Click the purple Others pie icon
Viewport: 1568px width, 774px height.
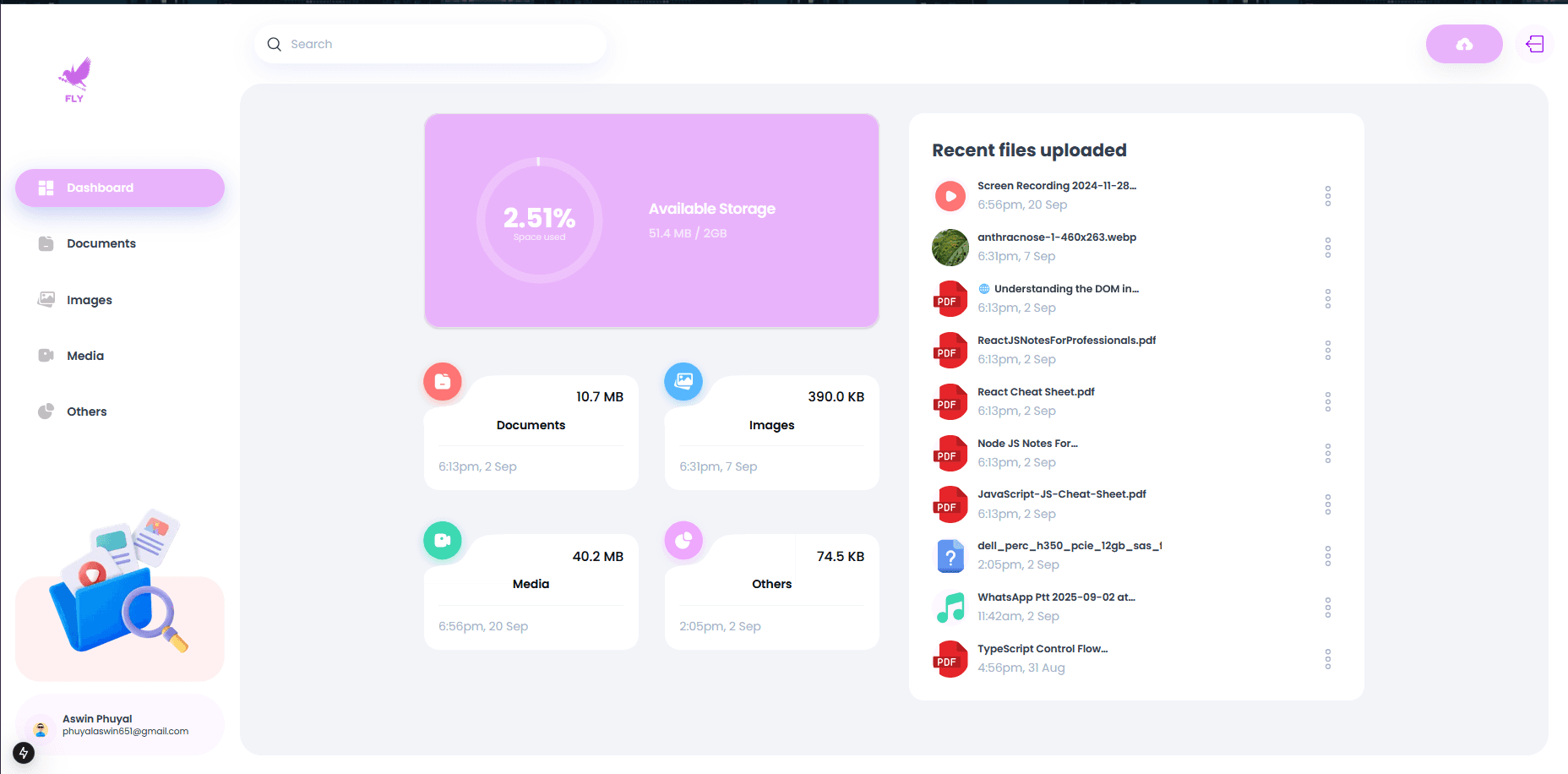click(x=683, y=540)
